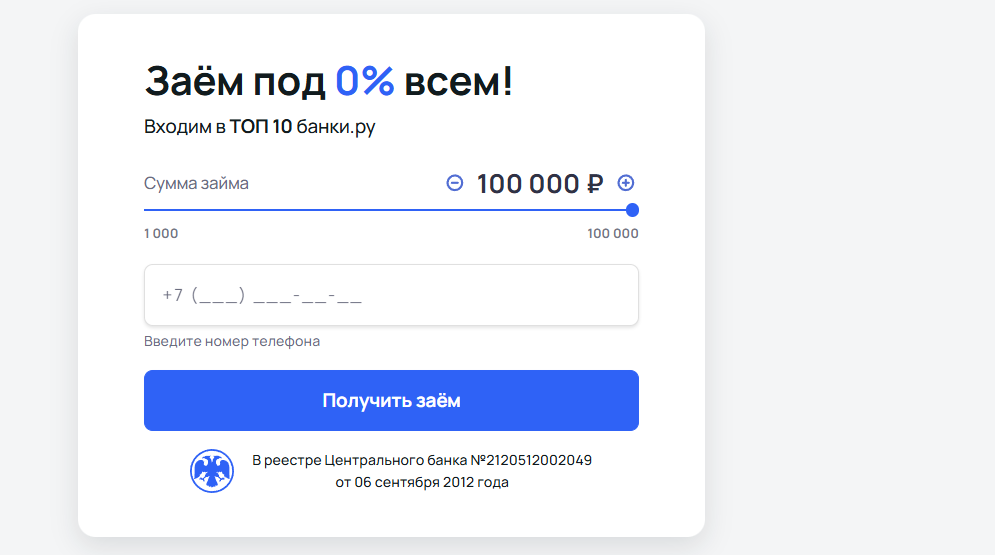Viewport: 995px width, 555px height.
Task: Click the 1 000 minimum slider label
Action: pos(161,234)
